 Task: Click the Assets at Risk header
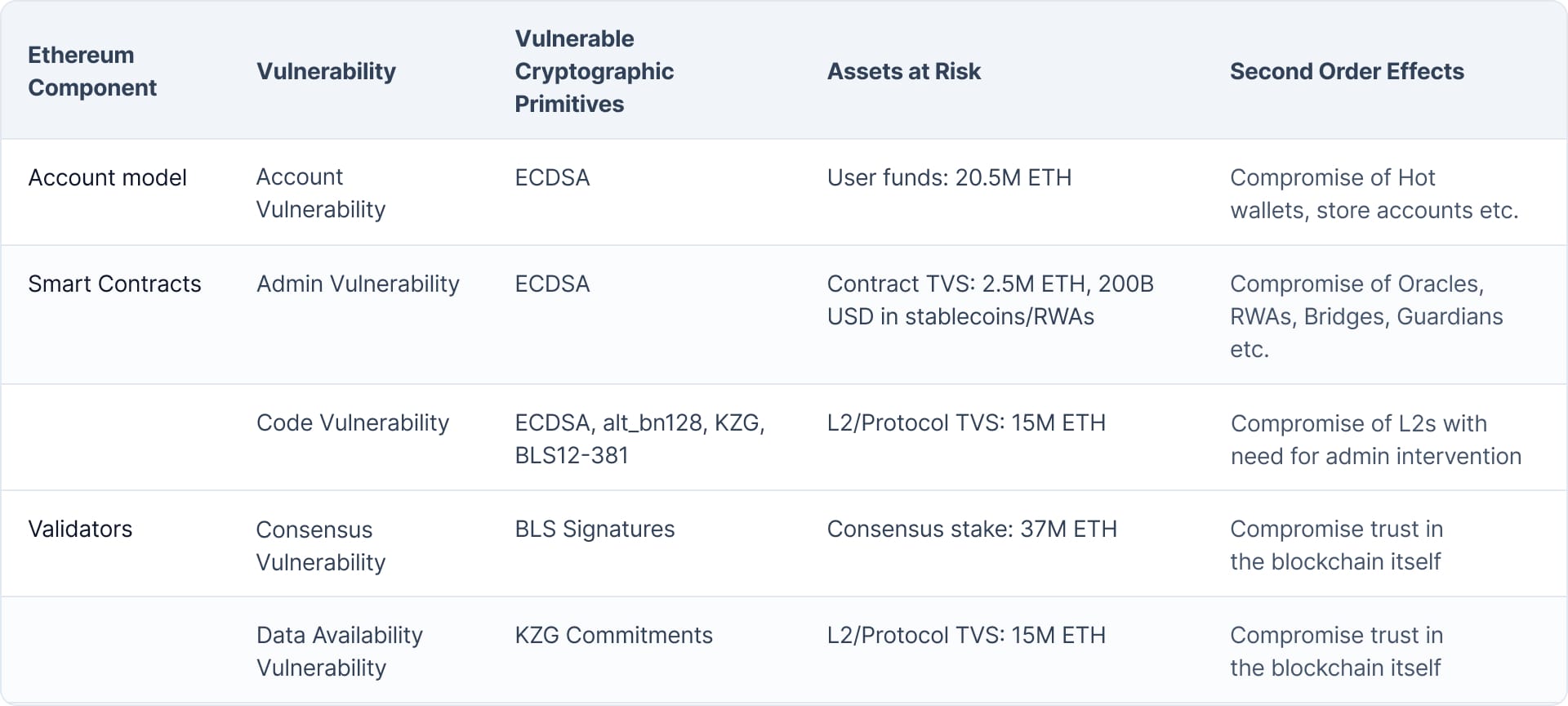pyautogui.click(x=903, y=71)
